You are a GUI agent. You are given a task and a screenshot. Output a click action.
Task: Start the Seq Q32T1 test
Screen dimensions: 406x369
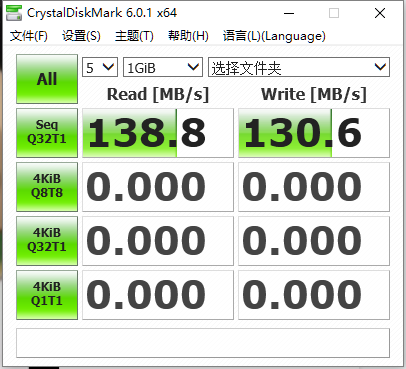[47, 133]
